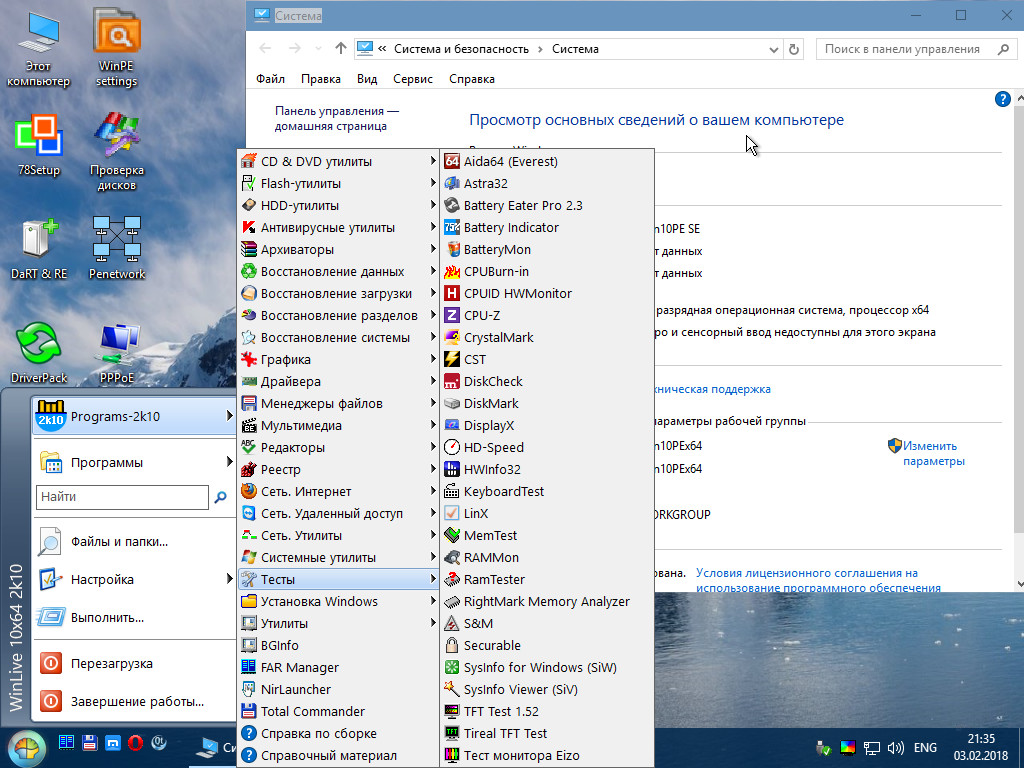The height and width of the screenshot is (768, 1024).
Task: Expand the Восстановление данных submenu
Action: (x=332, y=271)
